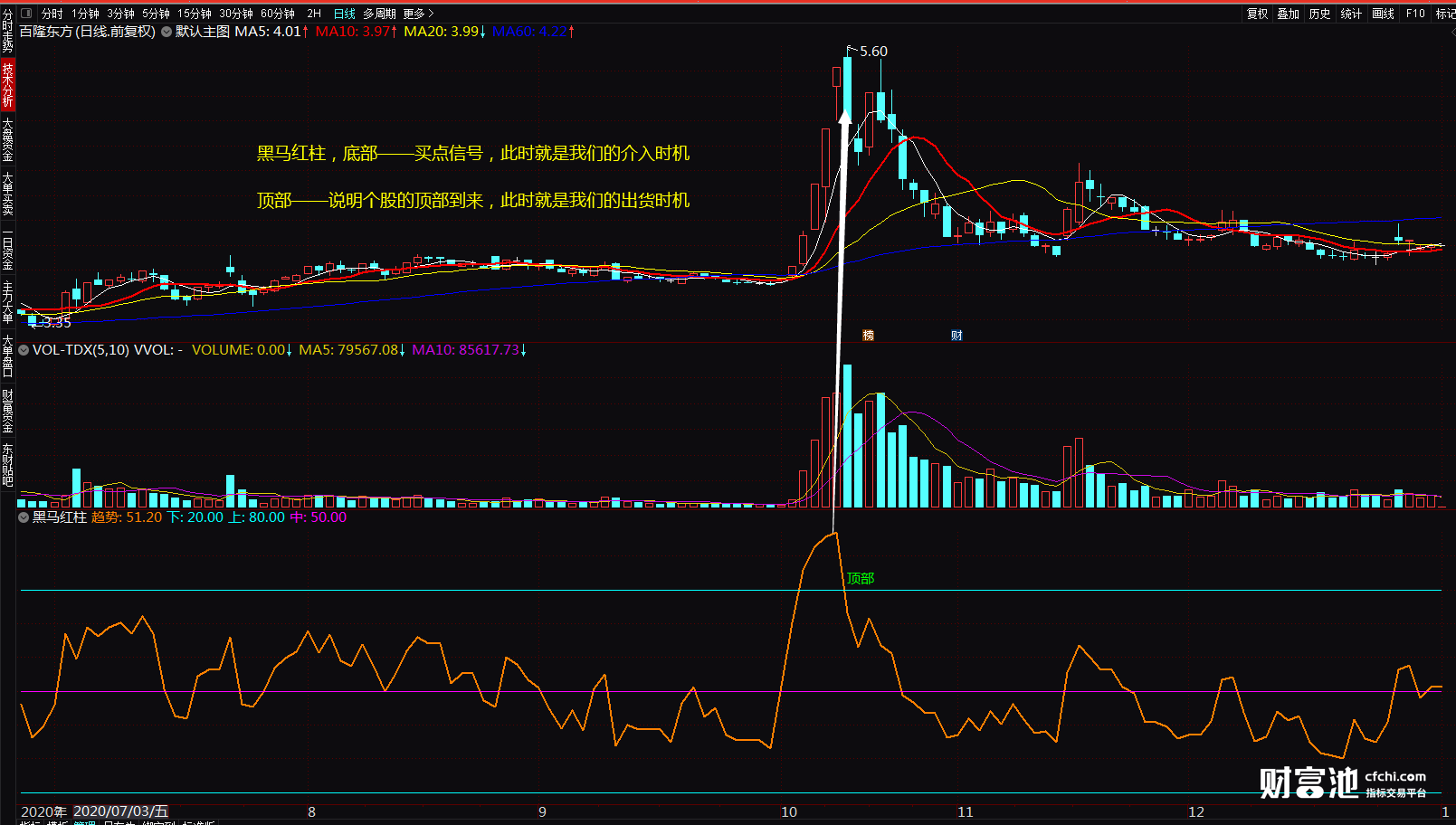The height and width of the screenshot is (825, 1456).
Task: Select the 3分钟 period
Action: [x=120, y=14]
